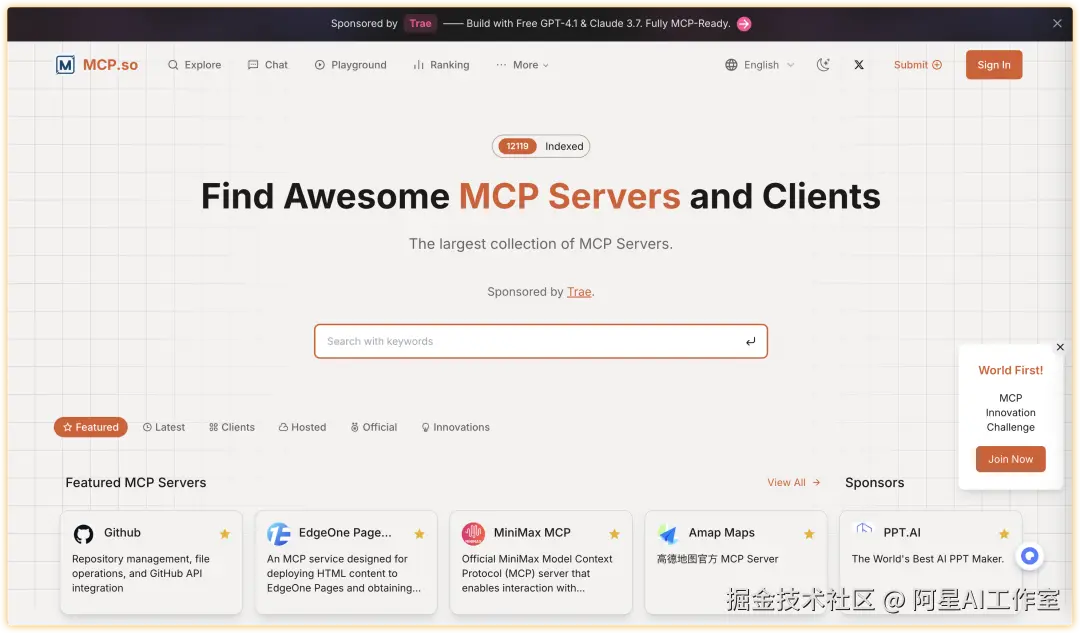Click the Join Now button
Viewport: 1080px width, 633px height.
coord(1010,459)
